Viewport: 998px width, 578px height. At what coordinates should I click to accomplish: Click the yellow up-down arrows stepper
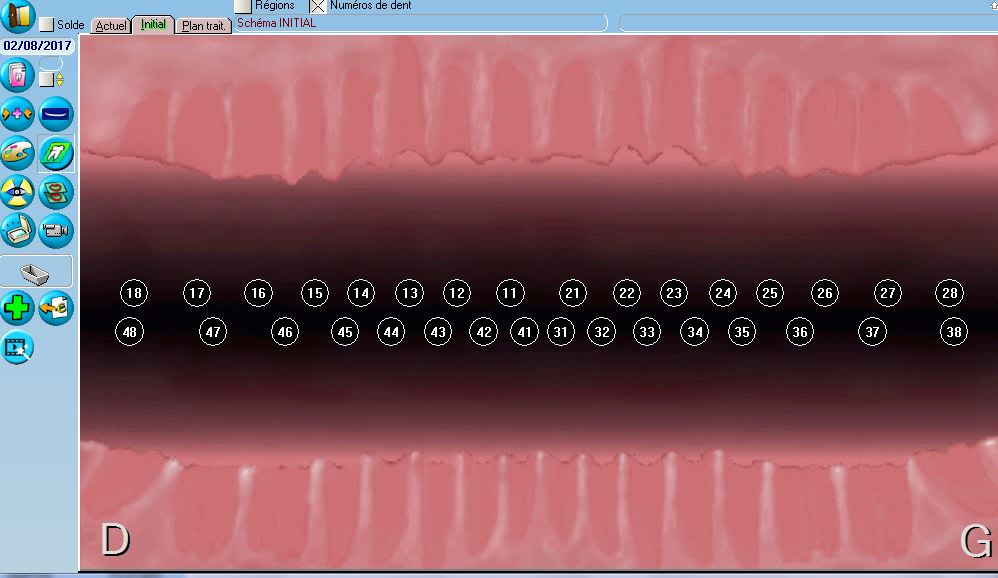point(59,79)
